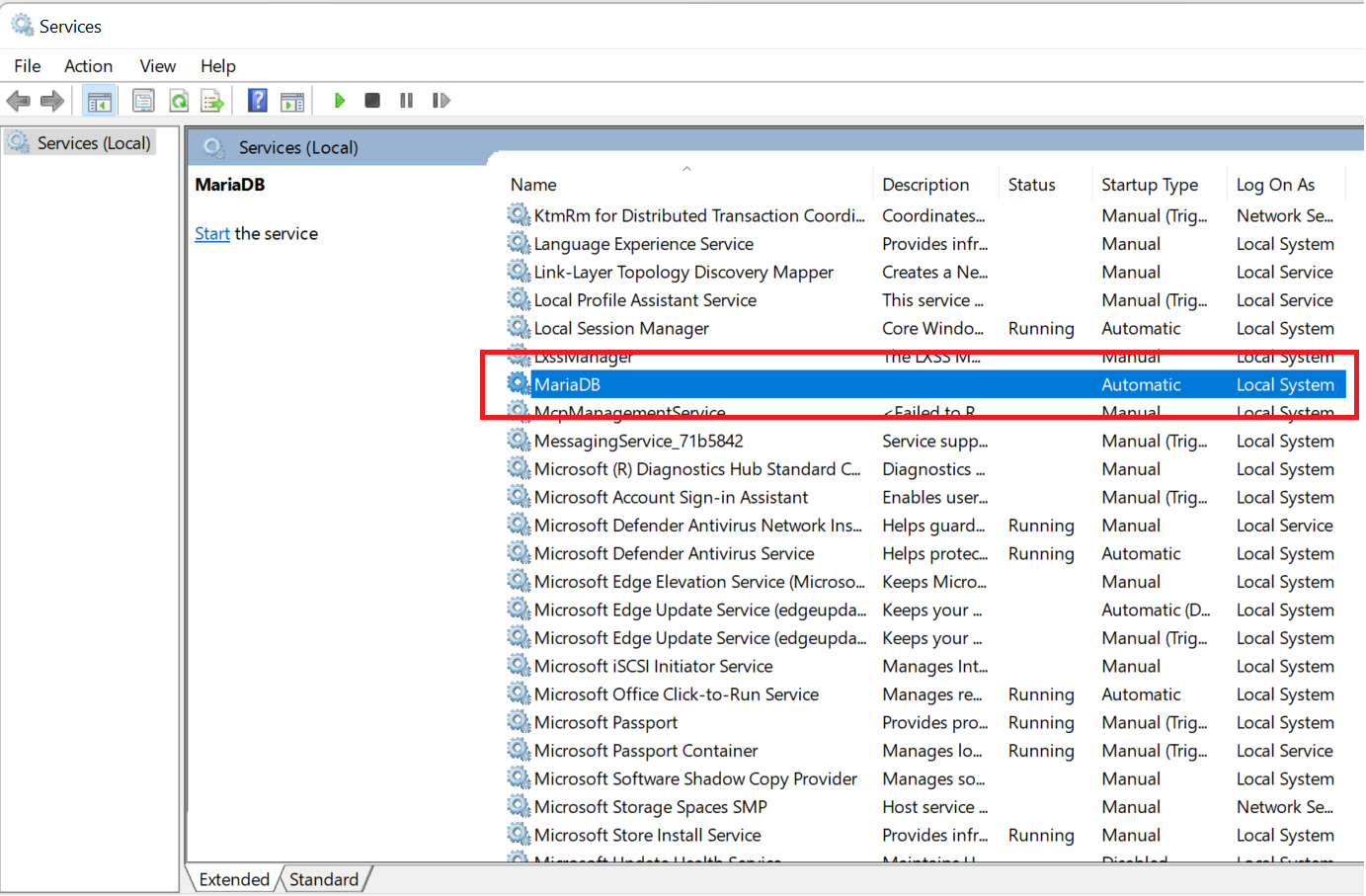Toggle the Show/Hide Console Tree icon

[99, 101]
